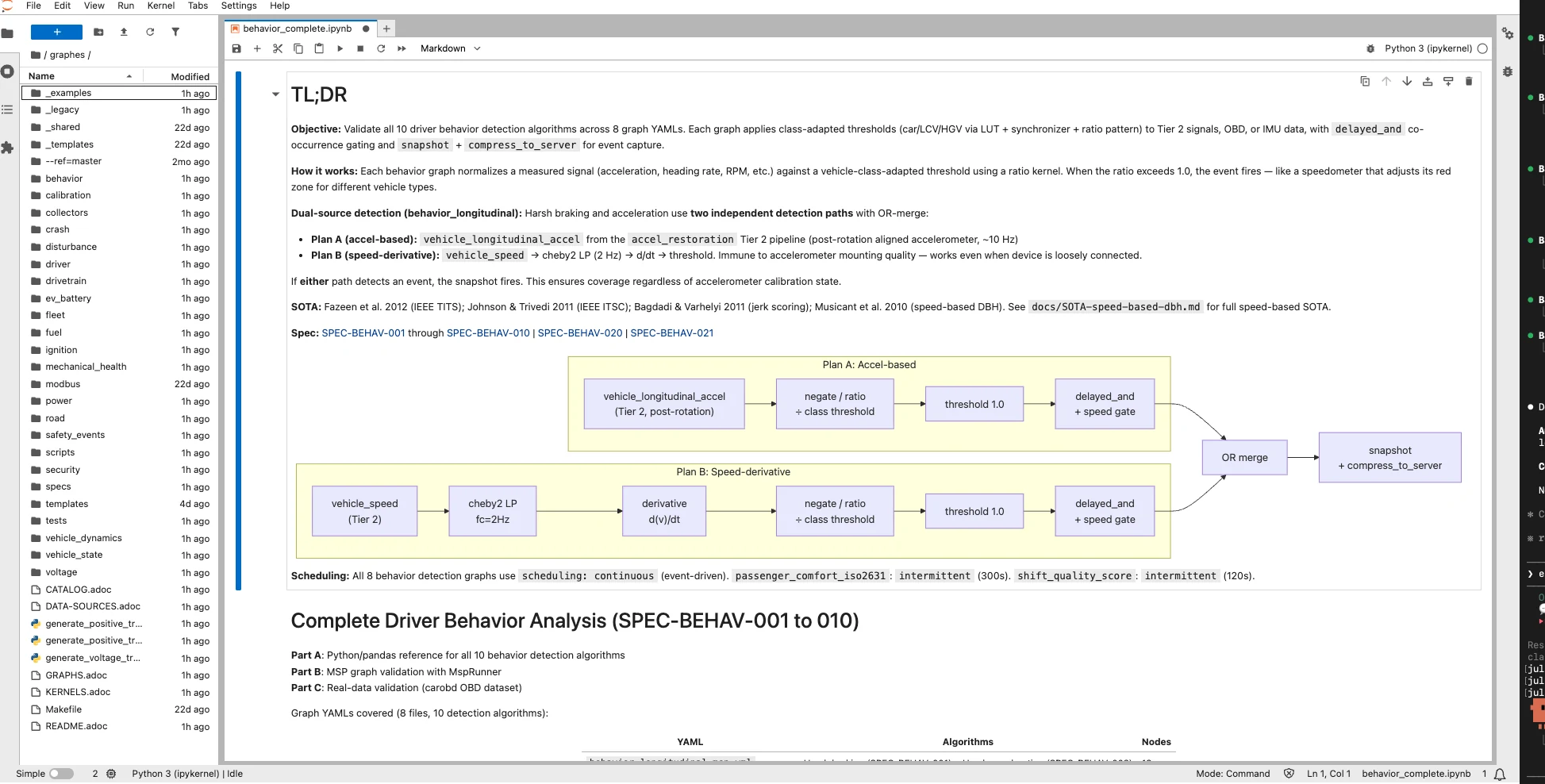Select GRAPHS.adoc file

tap(119, 675)
